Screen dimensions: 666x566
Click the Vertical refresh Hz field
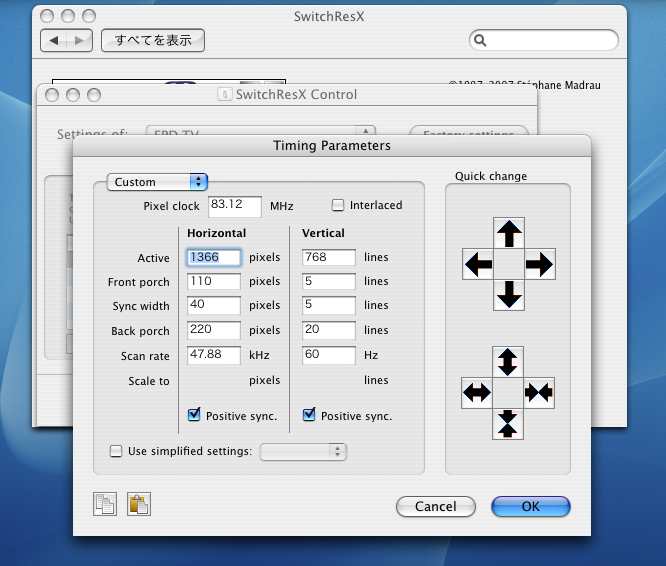point(329,355)
